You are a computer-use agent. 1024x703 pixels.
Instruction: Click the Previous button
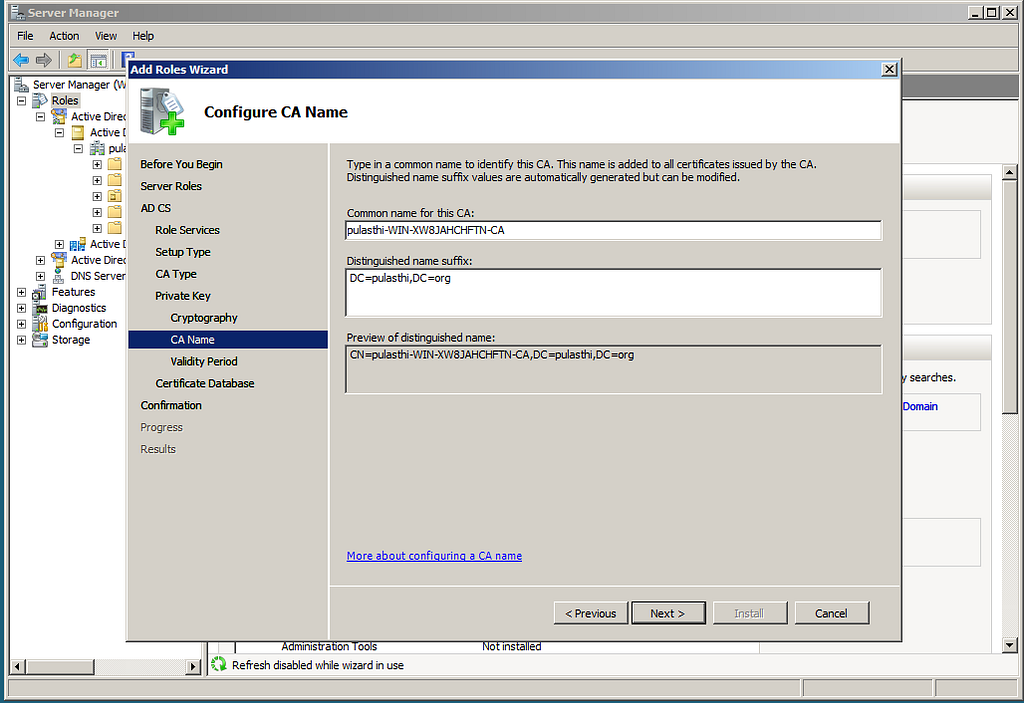(591, 613)
